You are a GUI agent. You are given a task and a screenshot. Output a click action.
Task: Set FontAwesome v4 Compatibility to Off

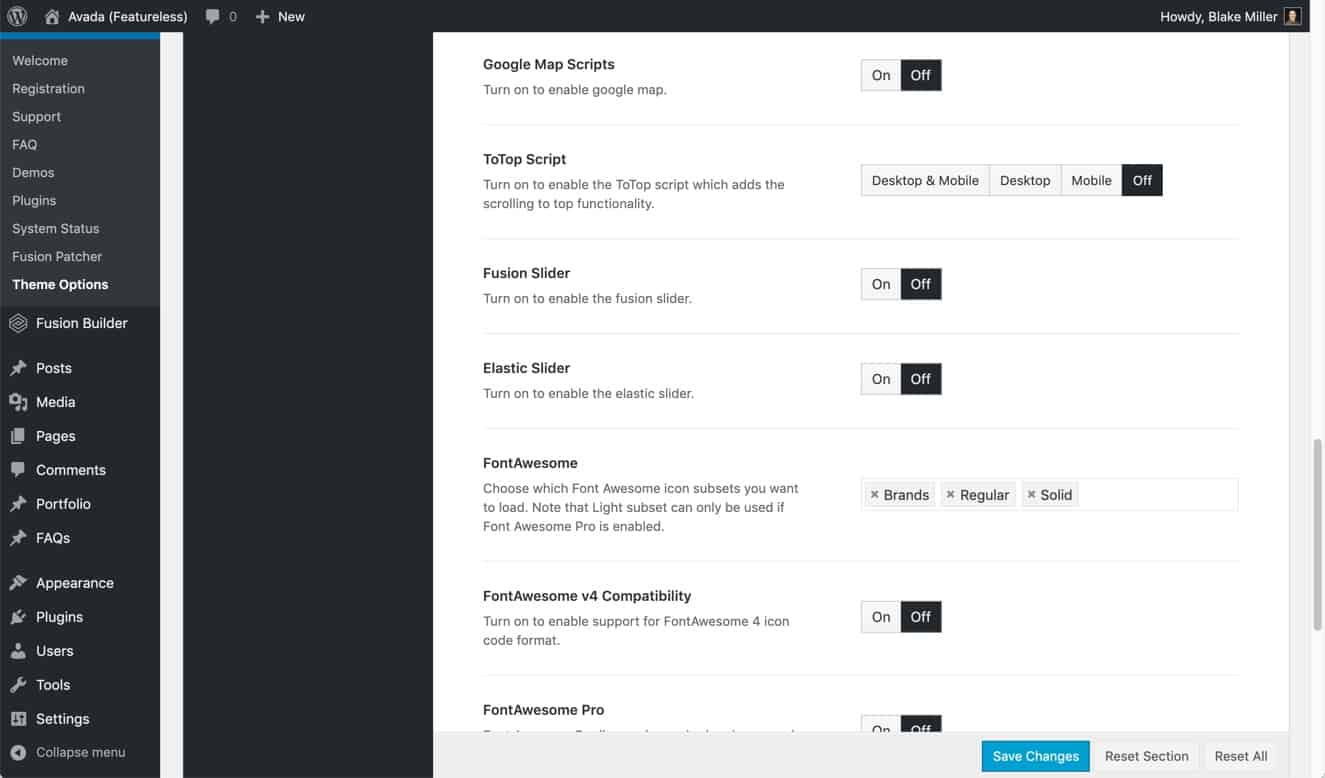pos(921,617)
